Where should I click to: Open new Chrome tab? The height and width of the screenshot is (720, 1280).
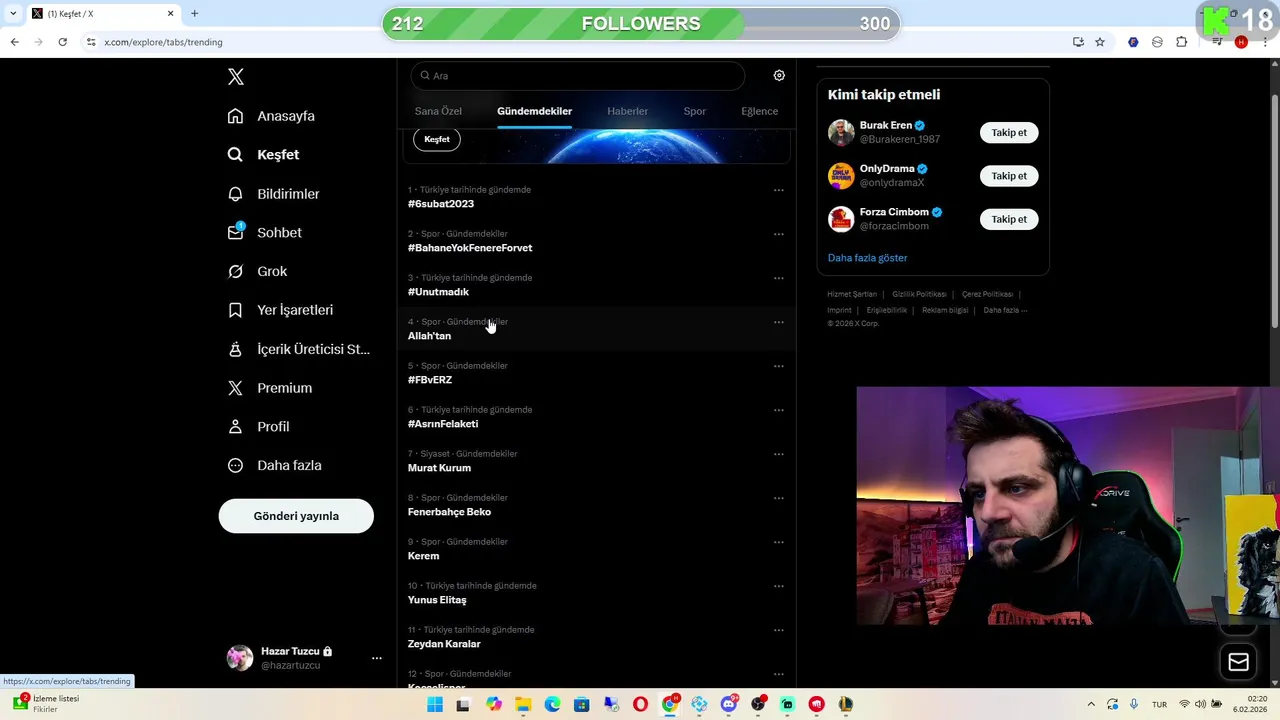tap(194, 14)
